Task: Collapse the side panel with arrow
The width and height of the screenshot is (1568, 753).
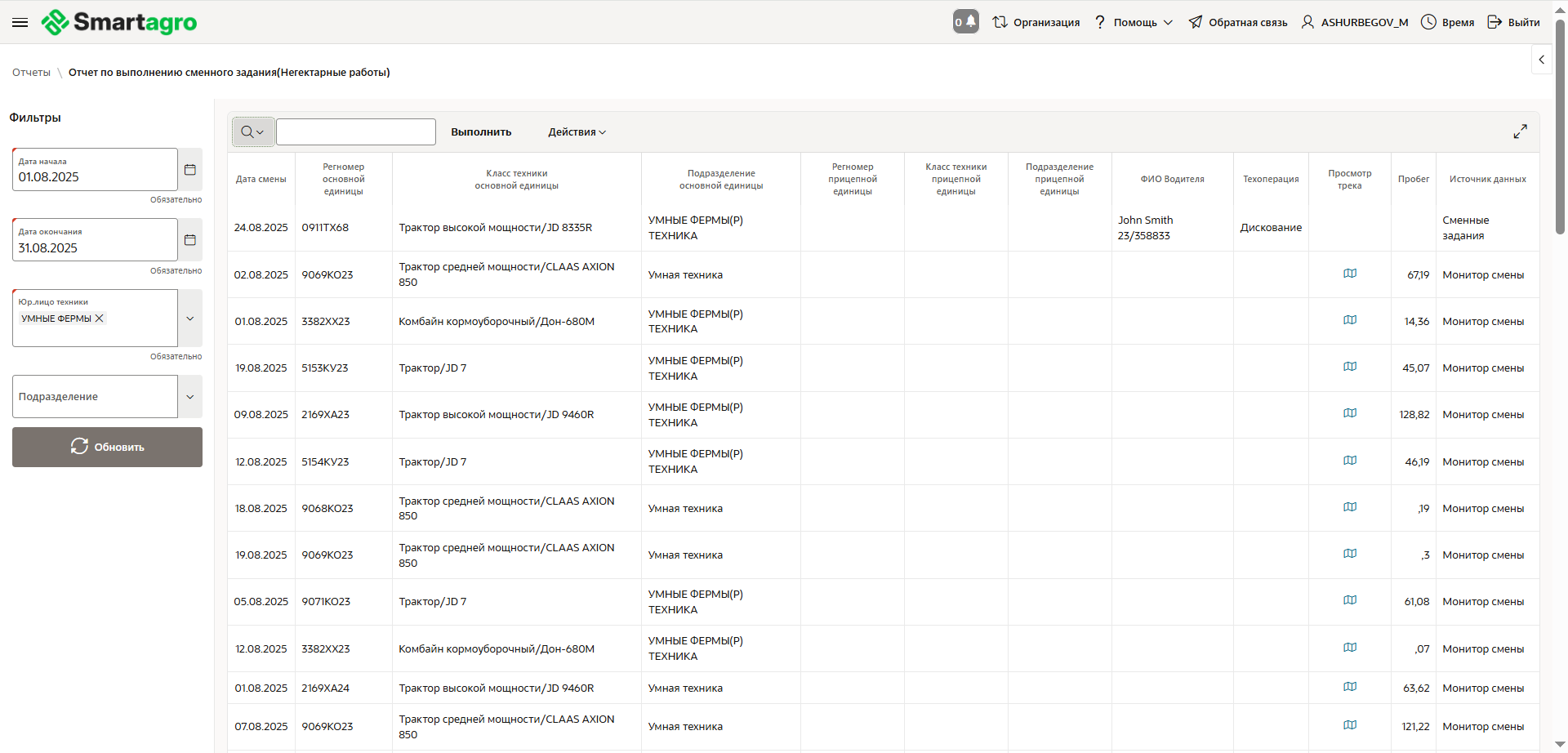Action: (1541, 60)
